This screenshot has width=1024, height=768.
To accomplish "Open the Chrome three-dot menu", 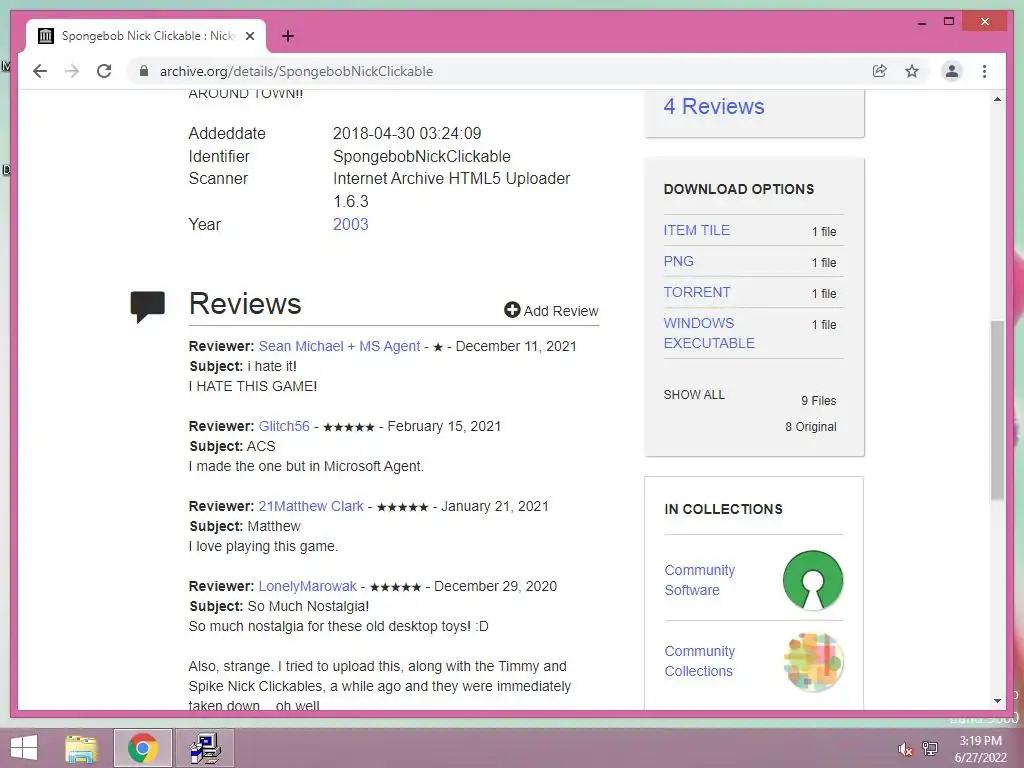I will [984, 71].
